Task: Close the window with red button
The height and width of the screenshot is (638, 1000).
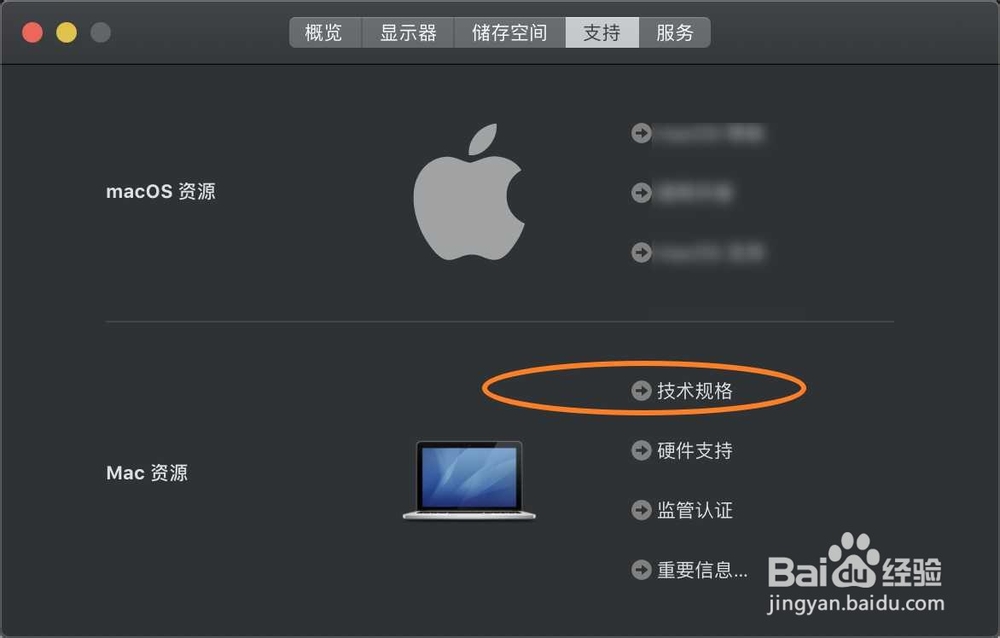Action: tap(33, 33)
